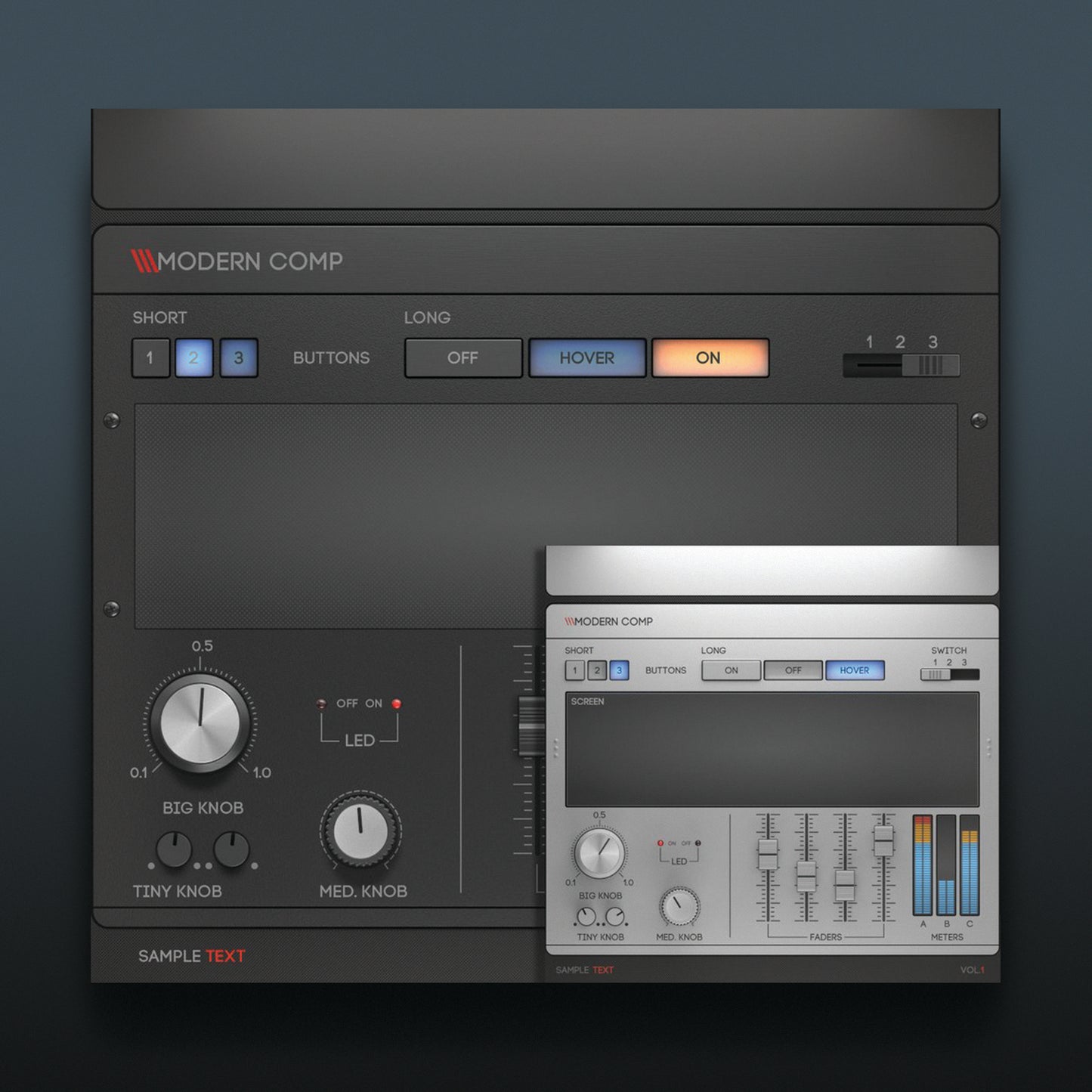The width and height of the screenshot is (1092, 1092).
Task: Click the left Tiny Knob on the dark panel
Action: (174, 850)
